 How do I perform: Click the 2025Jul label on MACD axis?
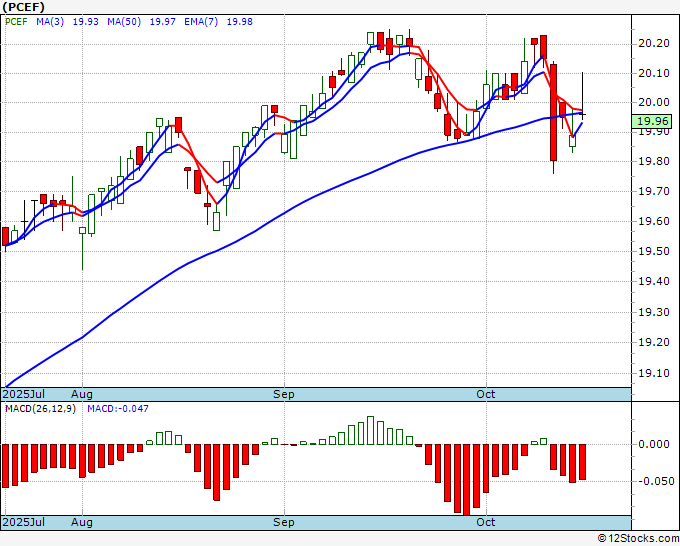click(23, 522)
